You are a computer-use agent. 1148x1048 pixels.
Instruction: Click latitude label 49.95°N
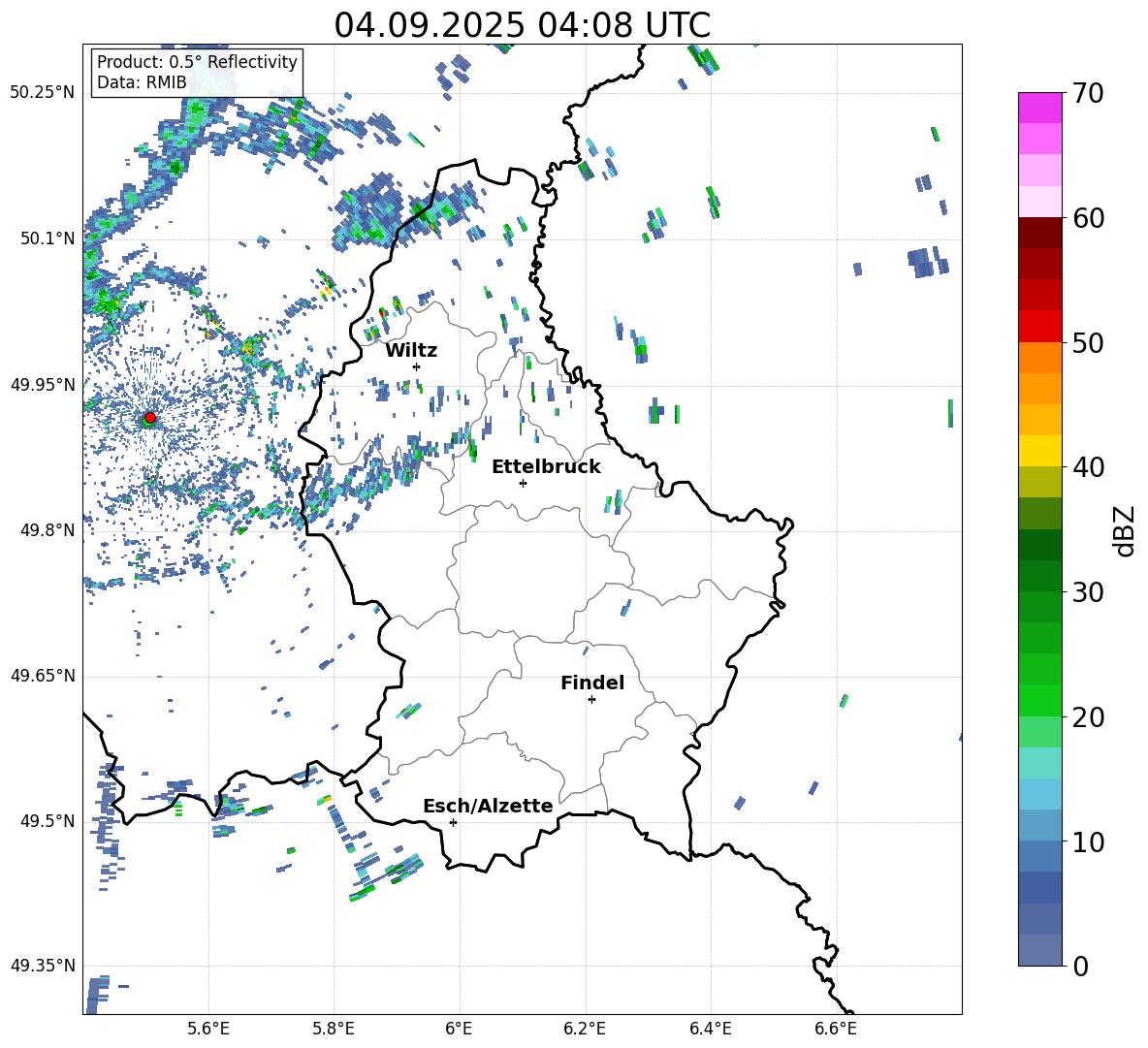(43, 385)
